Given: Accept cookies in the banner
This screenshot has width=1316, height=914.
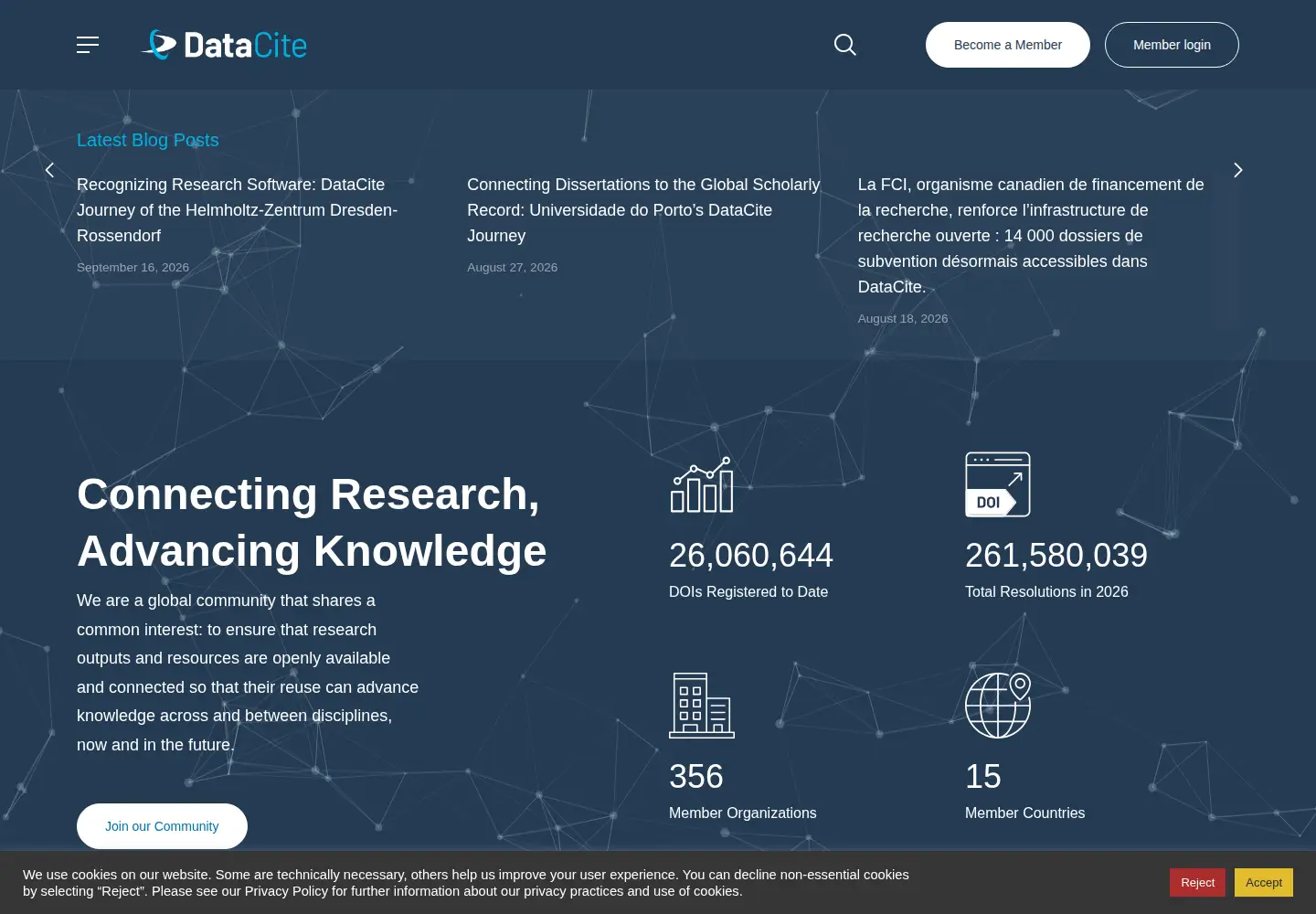Looking at the screenshot, I should 1264,882.
